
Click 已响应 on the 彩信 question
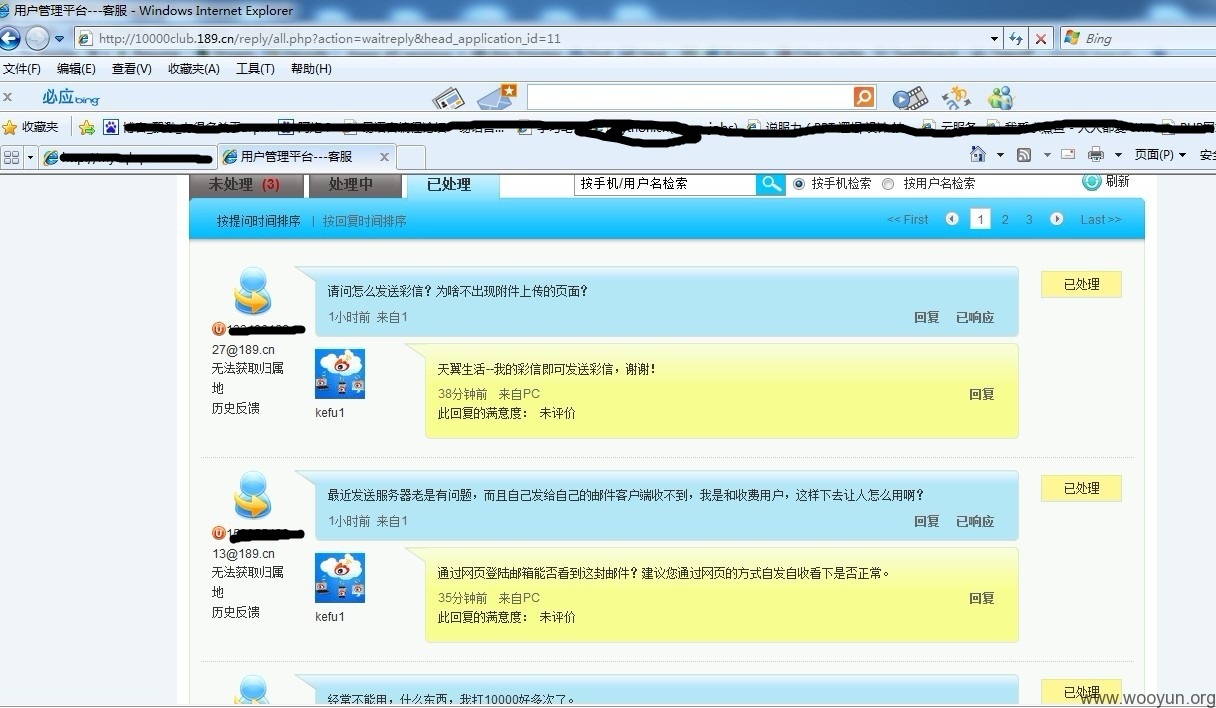975,318
